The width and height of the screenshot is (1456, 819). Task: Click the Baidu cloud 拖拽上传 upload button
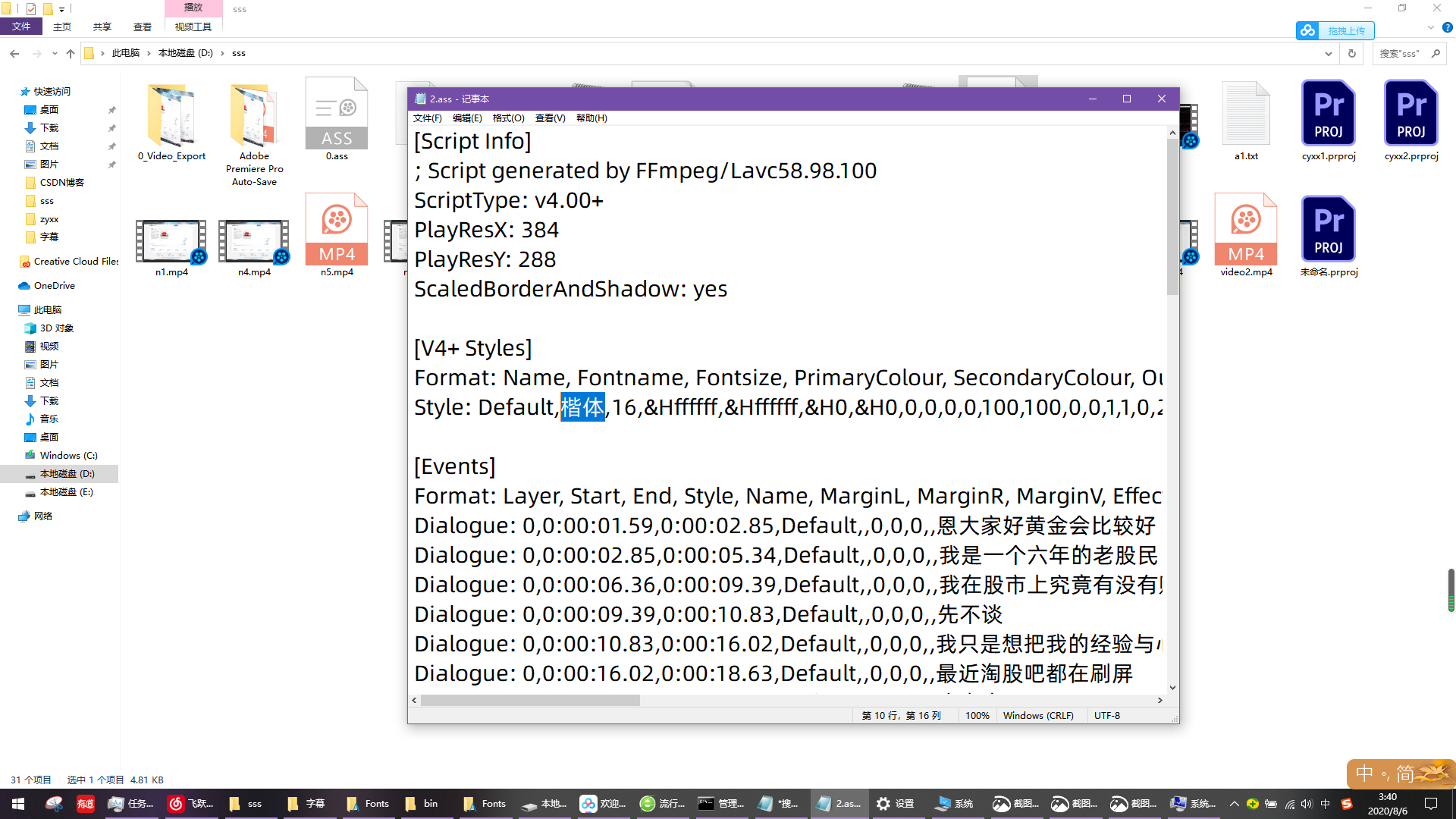1335,30
